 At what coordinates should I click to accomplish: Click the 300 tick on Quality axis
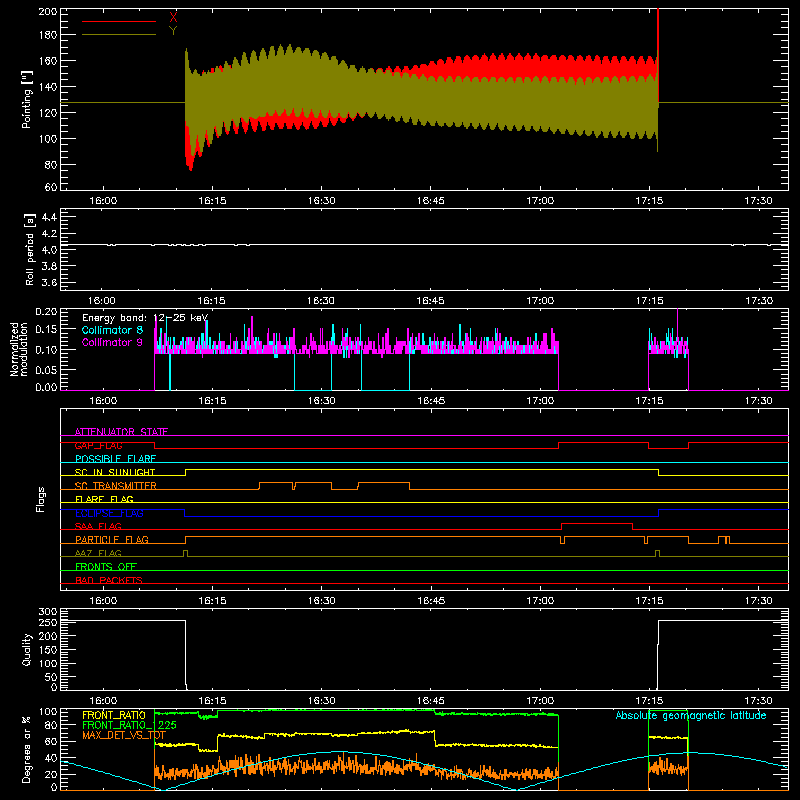48,612
